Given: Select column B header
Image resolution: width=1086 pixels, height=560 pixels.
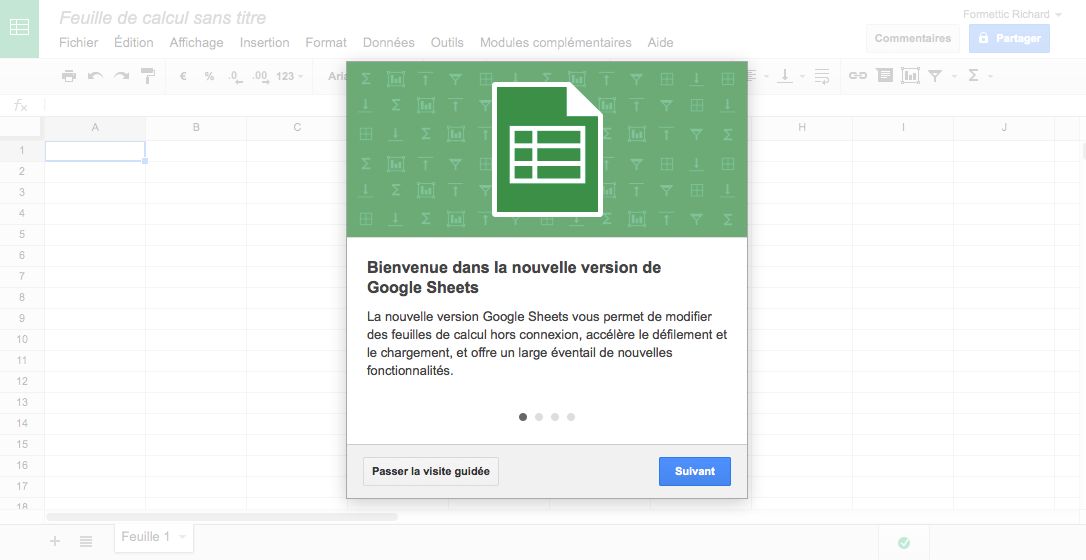Looking at the screenshot, I should tap(196, 127).
